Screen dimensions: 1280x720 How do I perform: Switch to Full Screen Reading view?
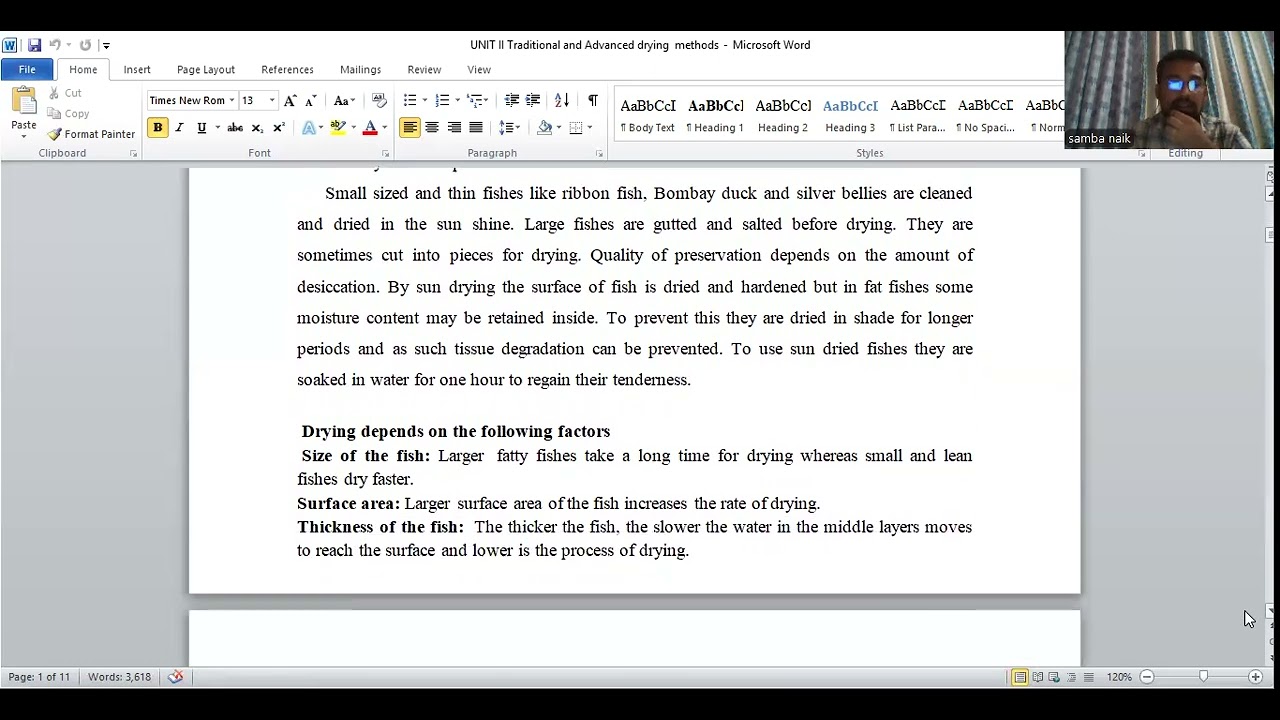tap(1037, 677)
